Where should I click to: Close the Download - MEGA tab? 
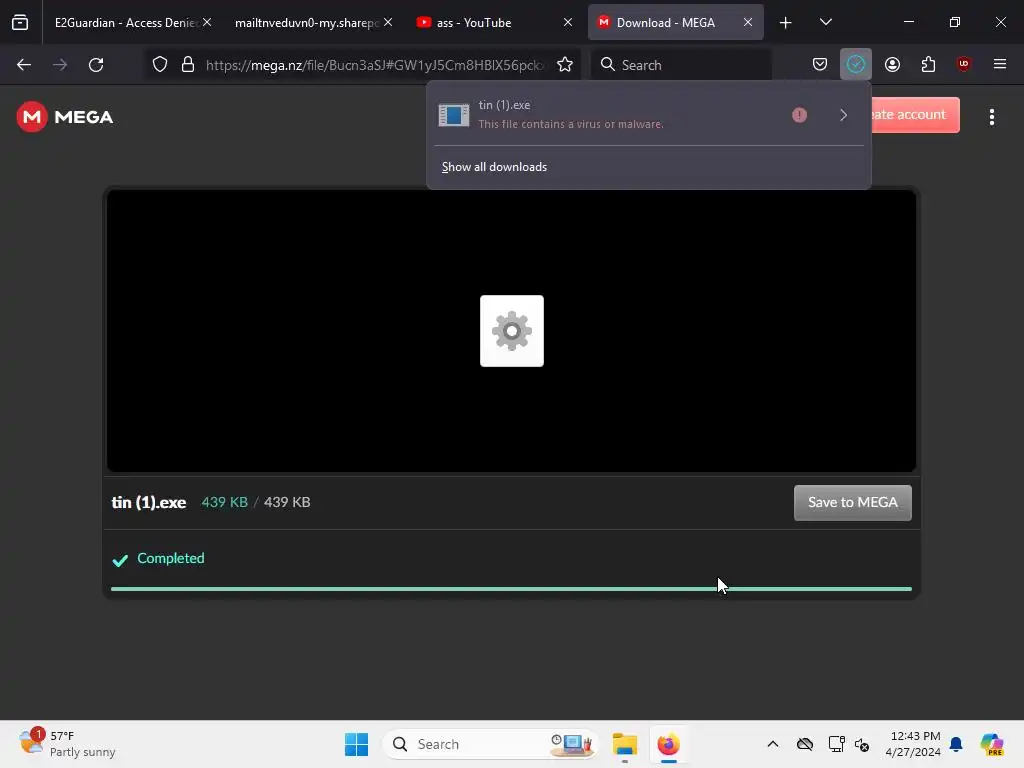pos(748,22)
